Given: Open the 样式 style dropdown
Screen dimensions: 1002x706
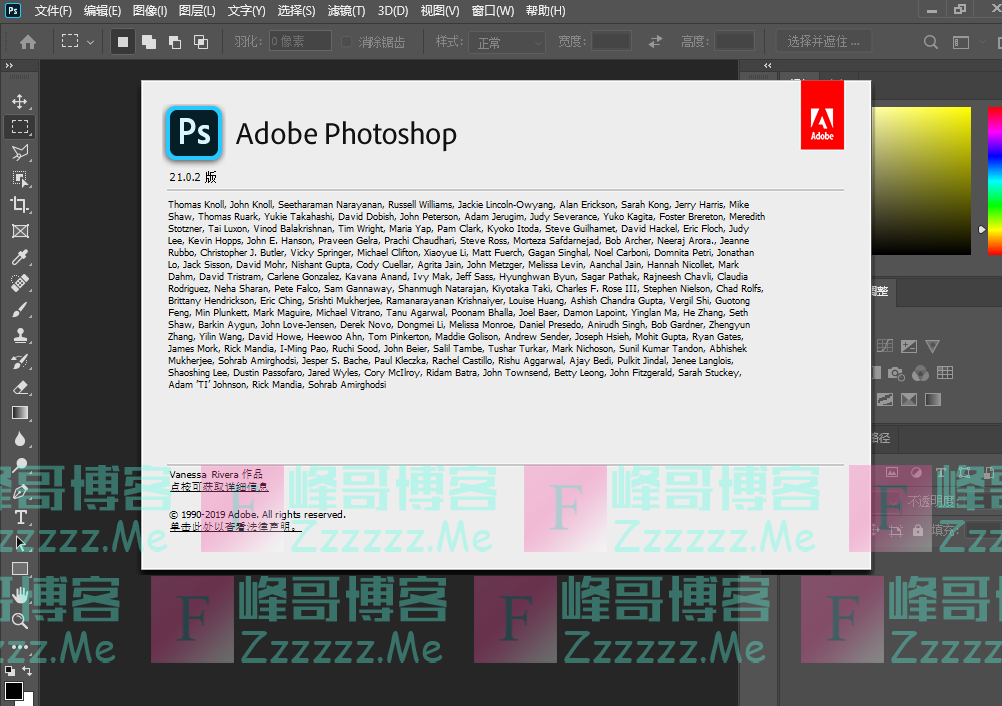Looking at the screenshot, I should (509, 42).
